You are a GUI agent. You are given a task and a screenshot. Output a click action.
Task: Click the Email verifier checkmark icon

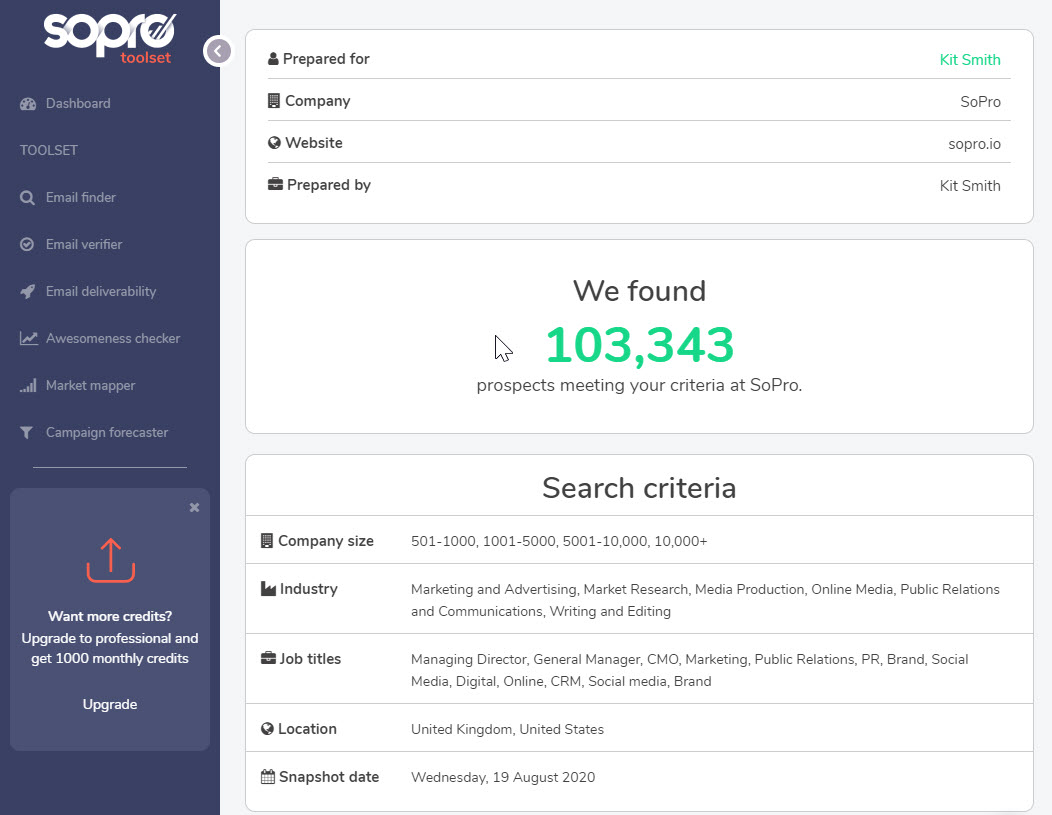(x=27, y=245)
